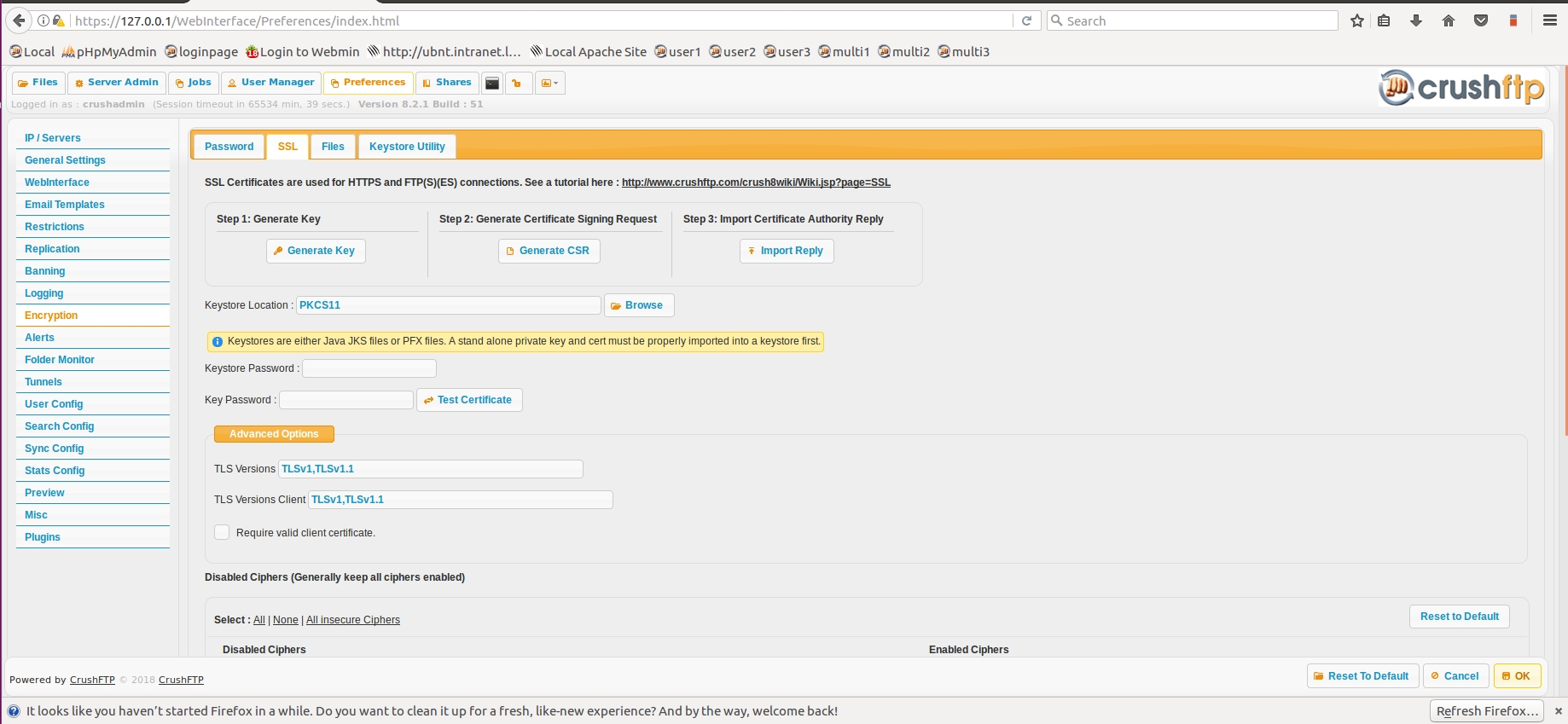The width and height of the screenshot is (1568, 724).
Task: Go to Firefox home icon
Action: (x=1449, y=20)
